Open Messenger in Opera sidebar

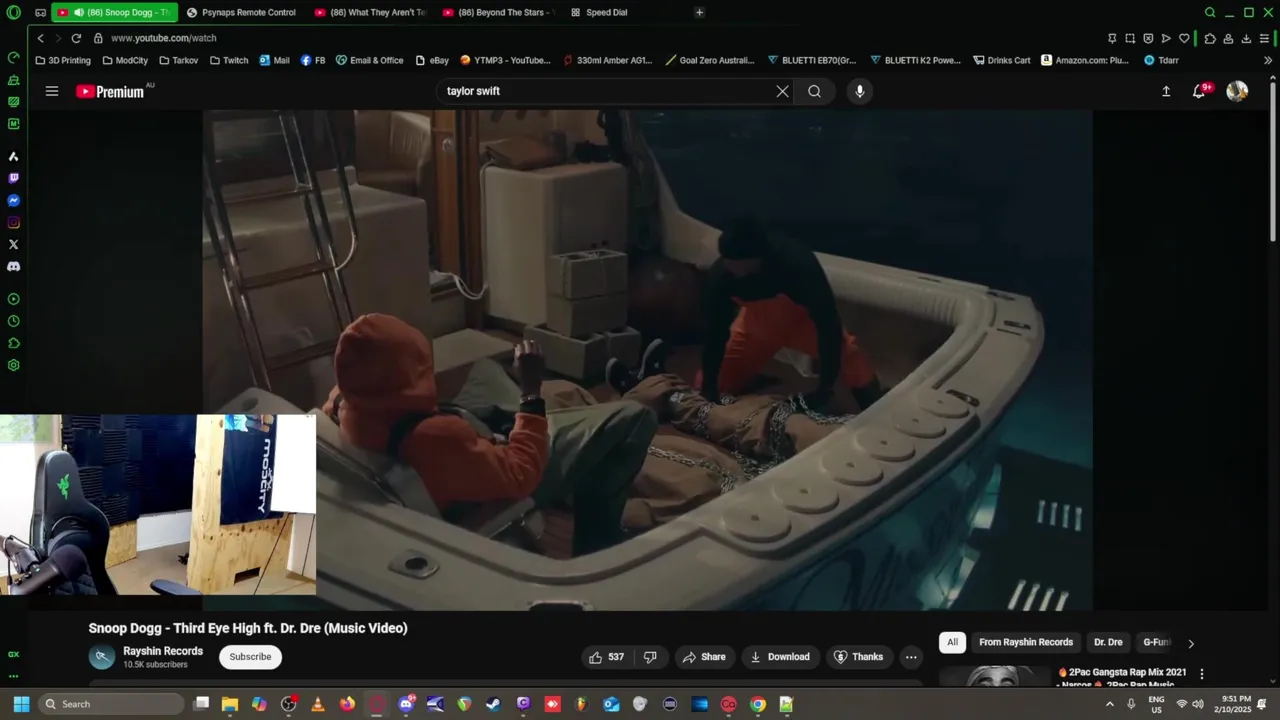(x=13, y=200)
